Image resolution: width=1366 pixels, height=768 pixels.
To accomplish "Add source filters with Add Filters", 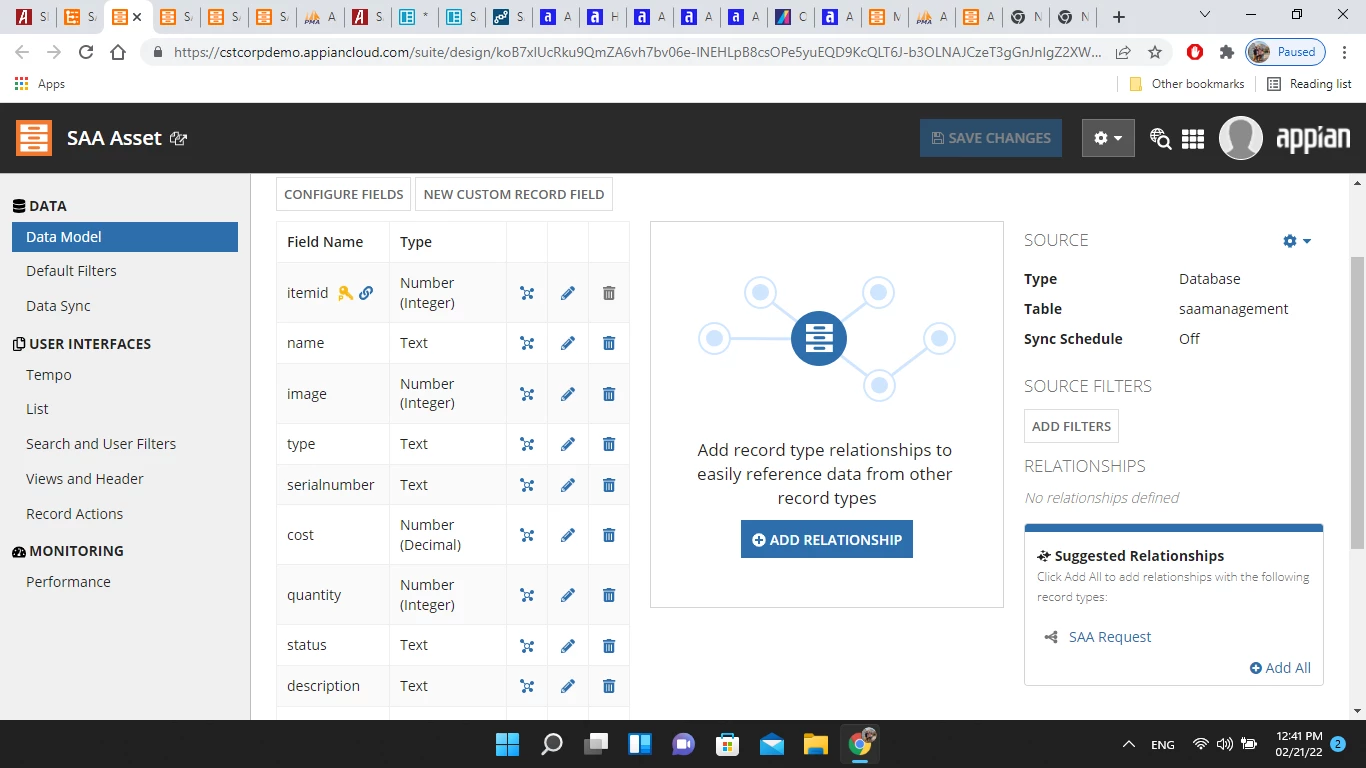I will [x=1071, y=426].
